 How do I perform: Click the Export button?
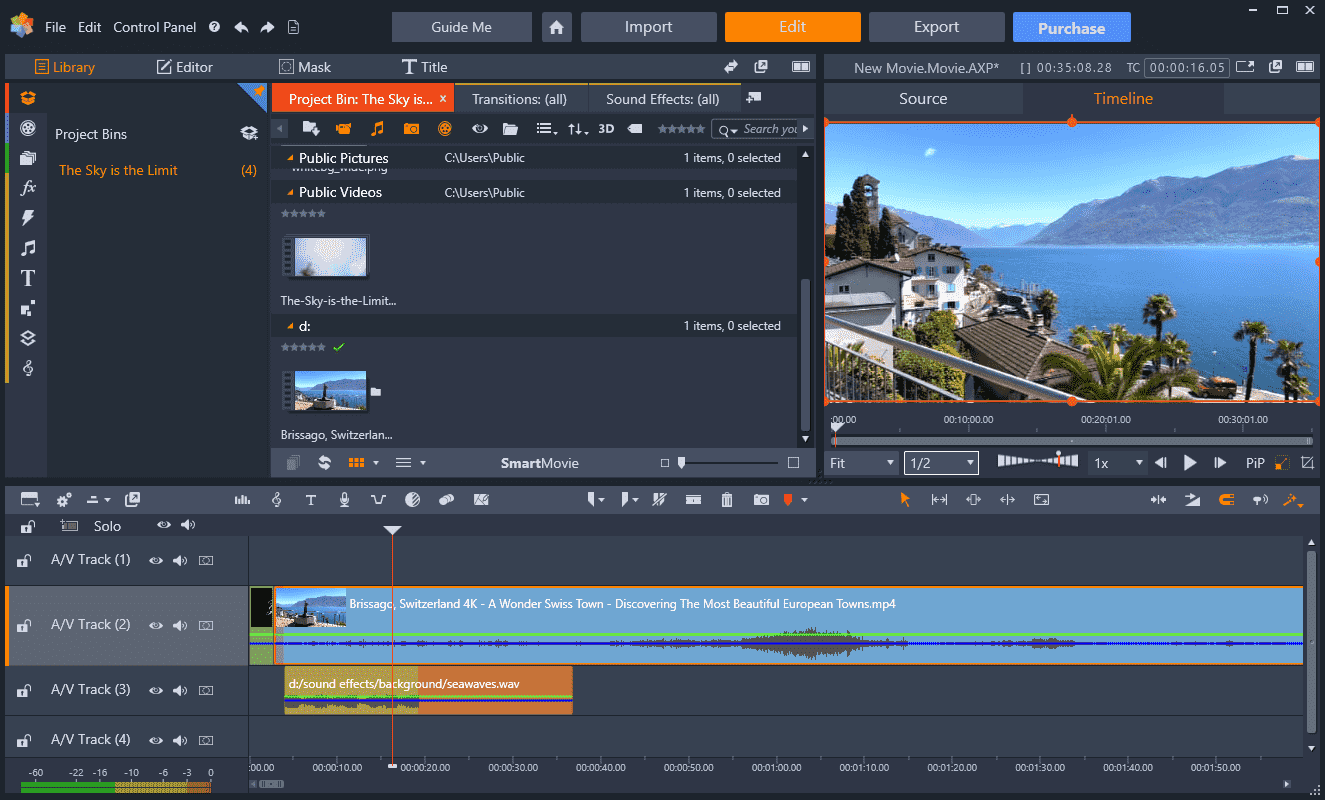click(936, 27)
